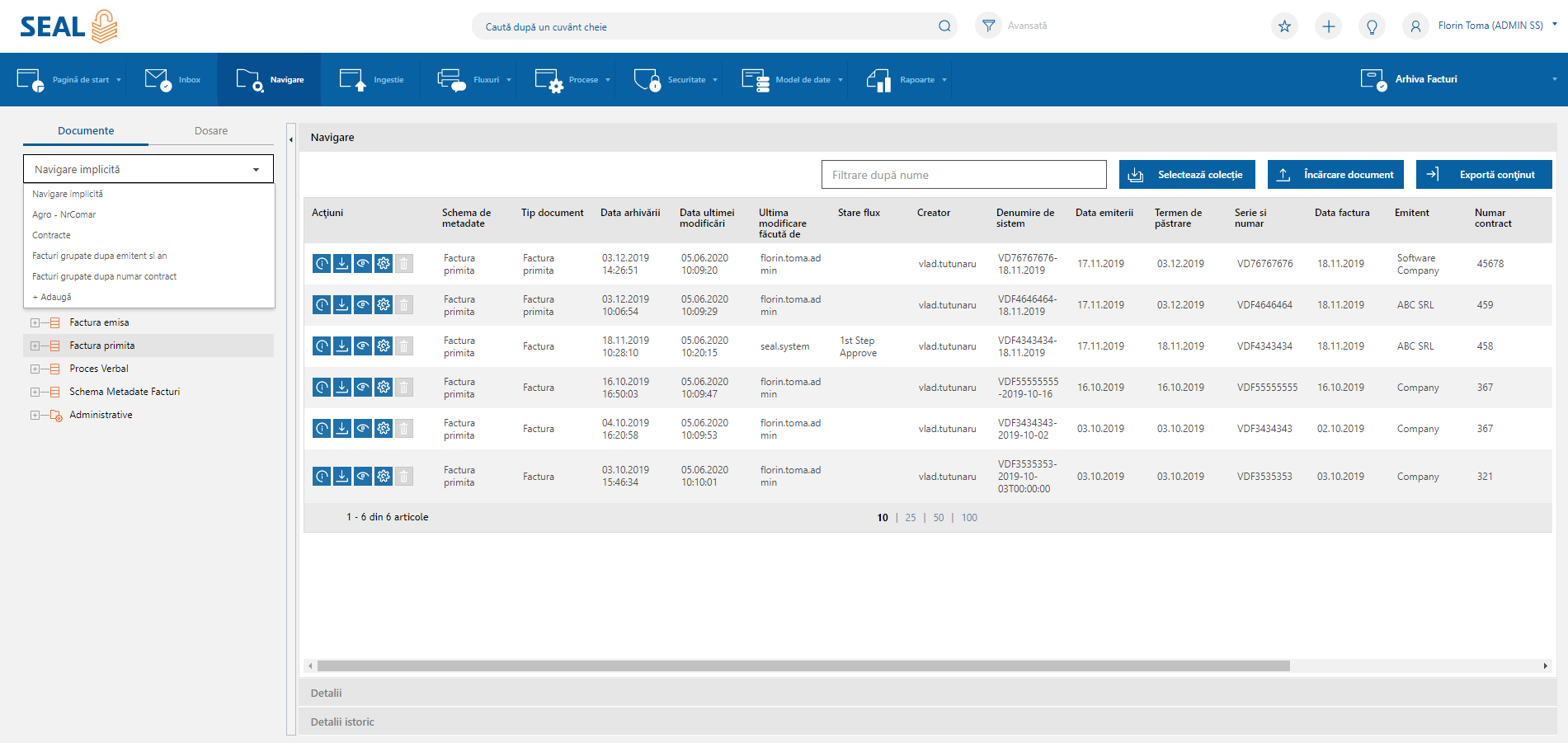Image resolution: width=1568 pixels, height=743 pixels.
Task: Expand the Administrative folder node
Action: (x=35, y=415)
